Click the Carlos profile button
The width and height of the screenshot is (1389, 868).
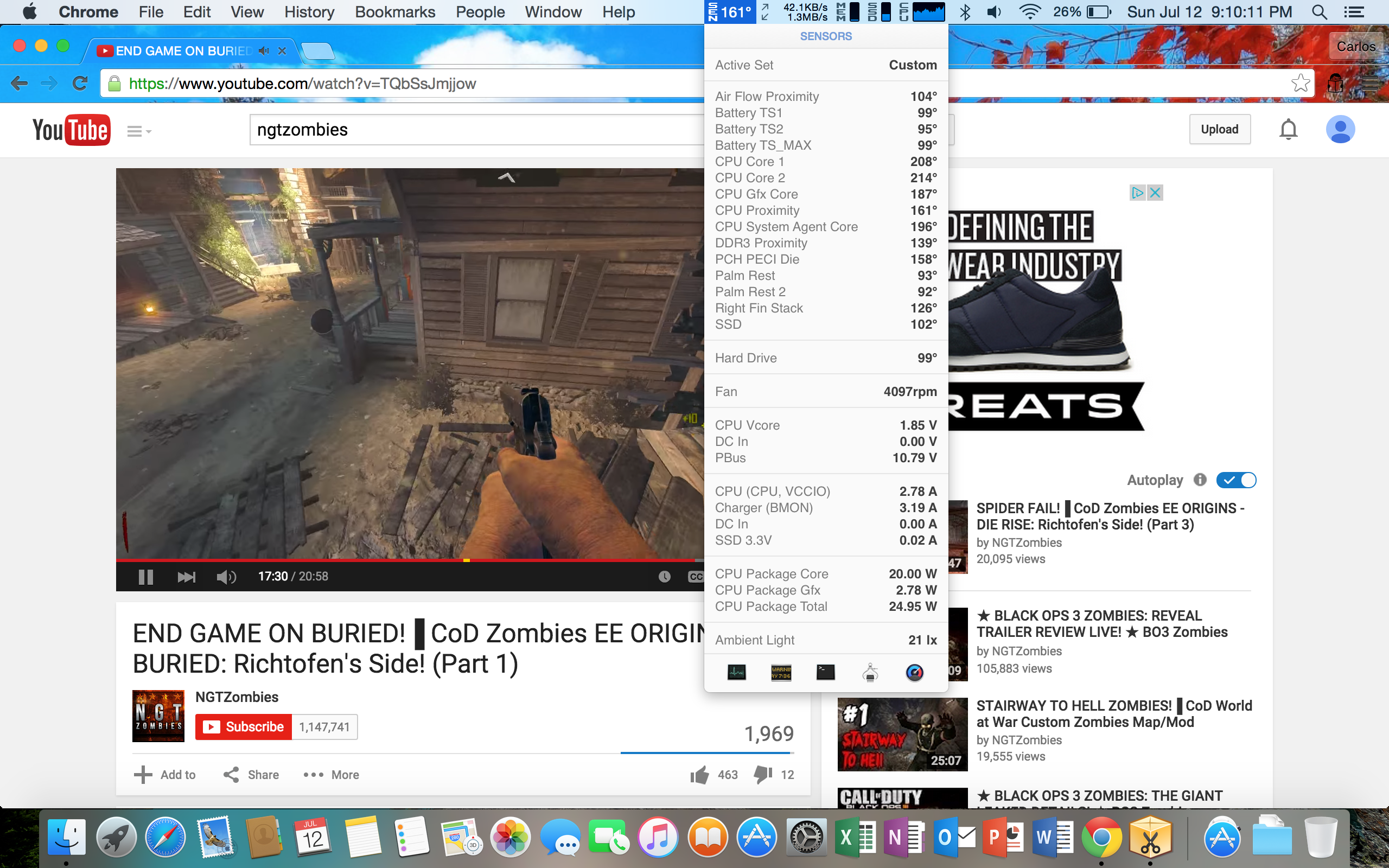click(x=1356, y=47)
